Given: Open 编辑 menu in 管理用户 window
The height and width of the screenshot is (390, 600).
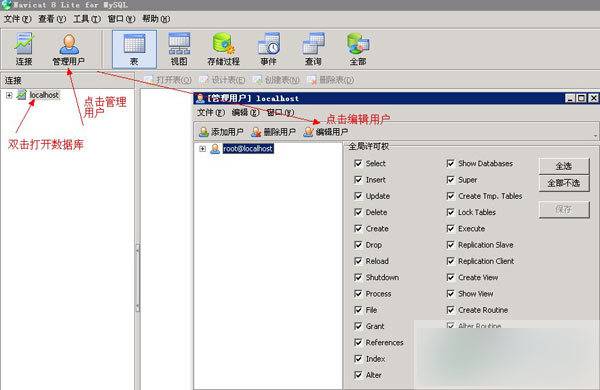Looking at the screenshot, I should (246, 113).
